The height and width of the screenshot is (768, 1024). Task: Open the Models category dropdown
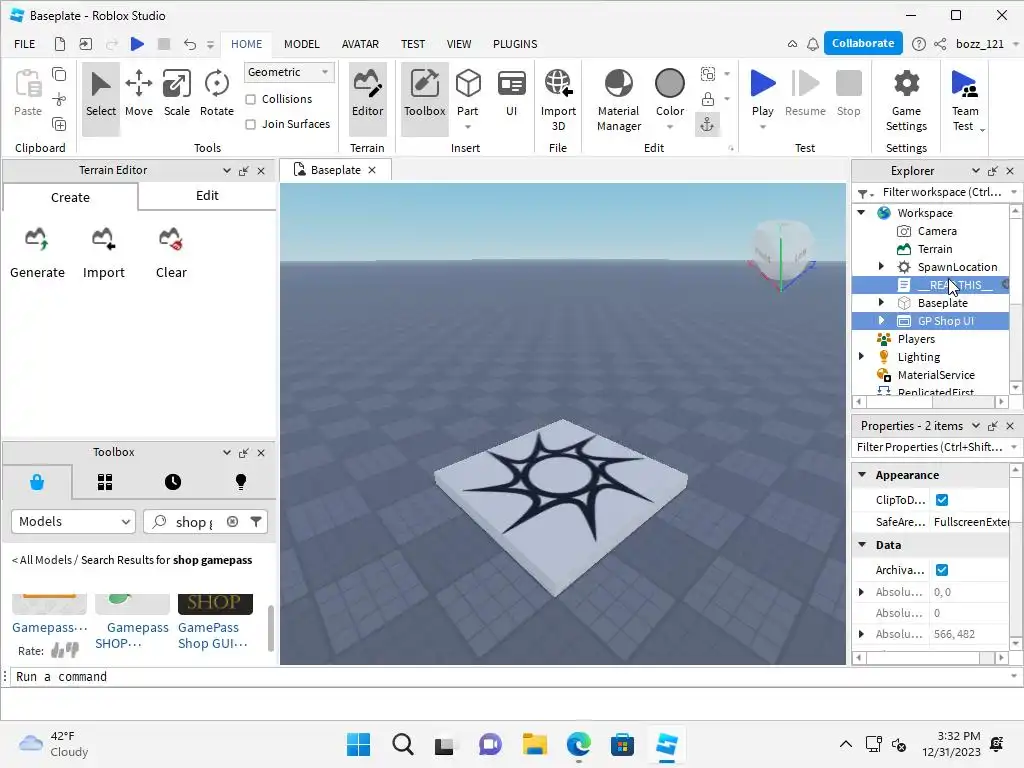(x=73, y=521)
